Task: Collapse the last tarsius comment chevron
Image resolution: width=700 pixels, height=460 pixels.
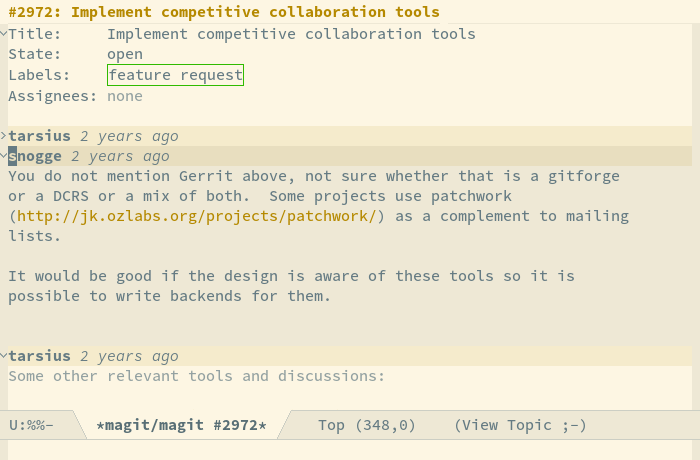Action: [4, 355]
